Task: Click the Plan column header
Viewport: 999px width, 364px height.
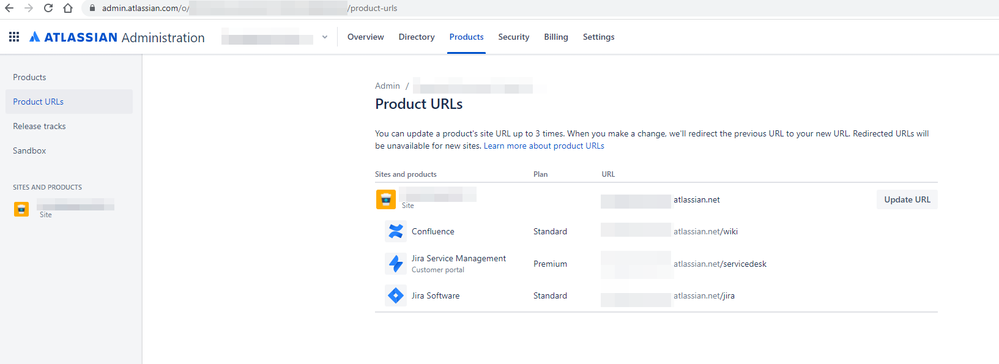Action: coord(540,174)
